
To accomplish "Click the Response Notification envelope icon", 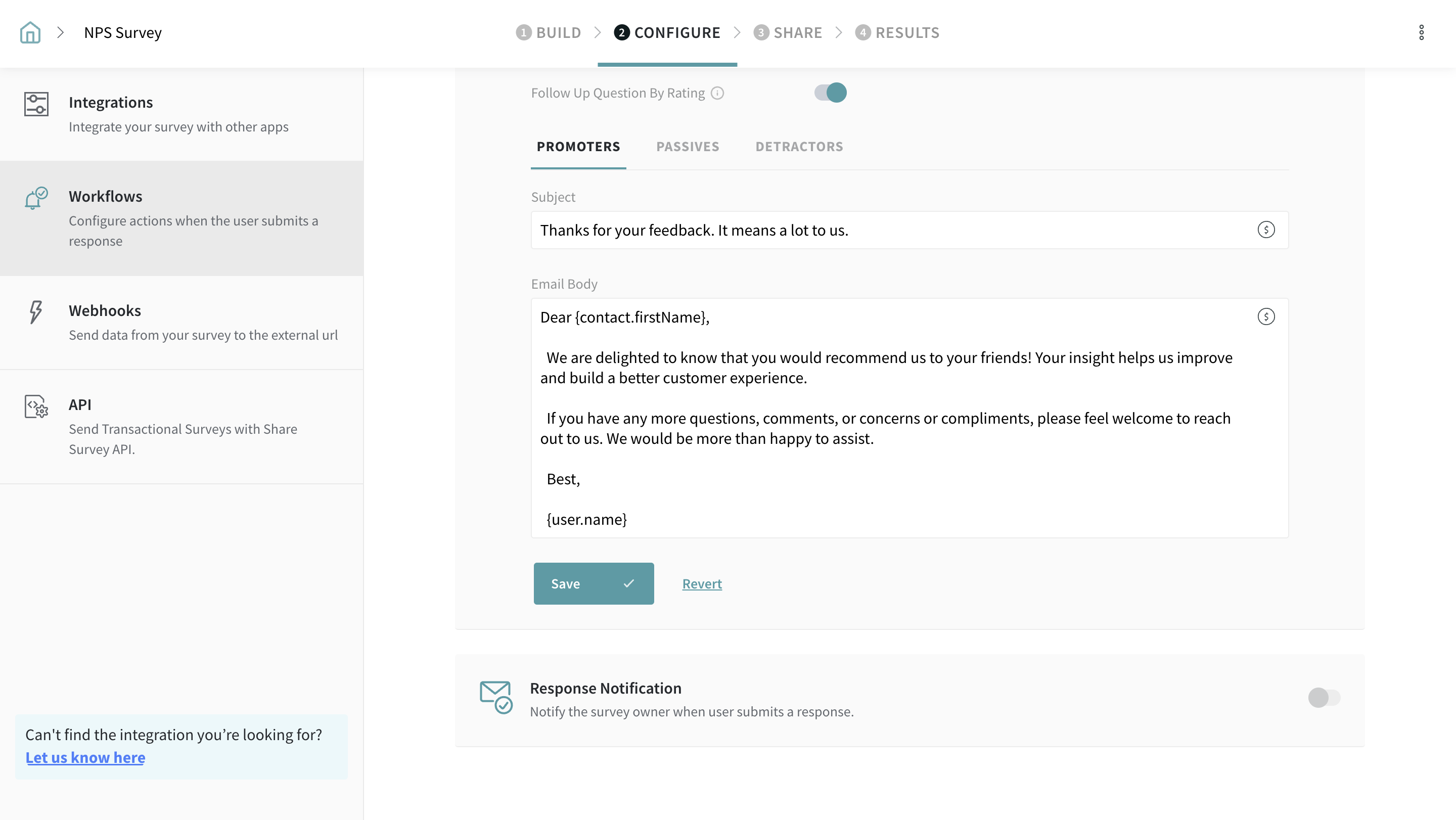I will coord(495,697).
